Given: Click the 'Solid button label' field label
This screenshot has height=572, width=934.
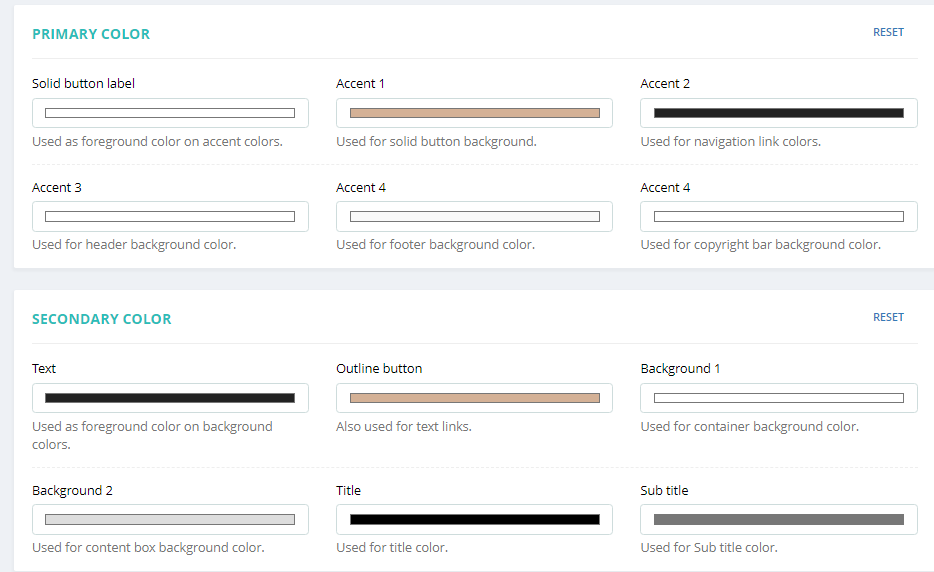Looking at the screenshot, I should 83,84.
